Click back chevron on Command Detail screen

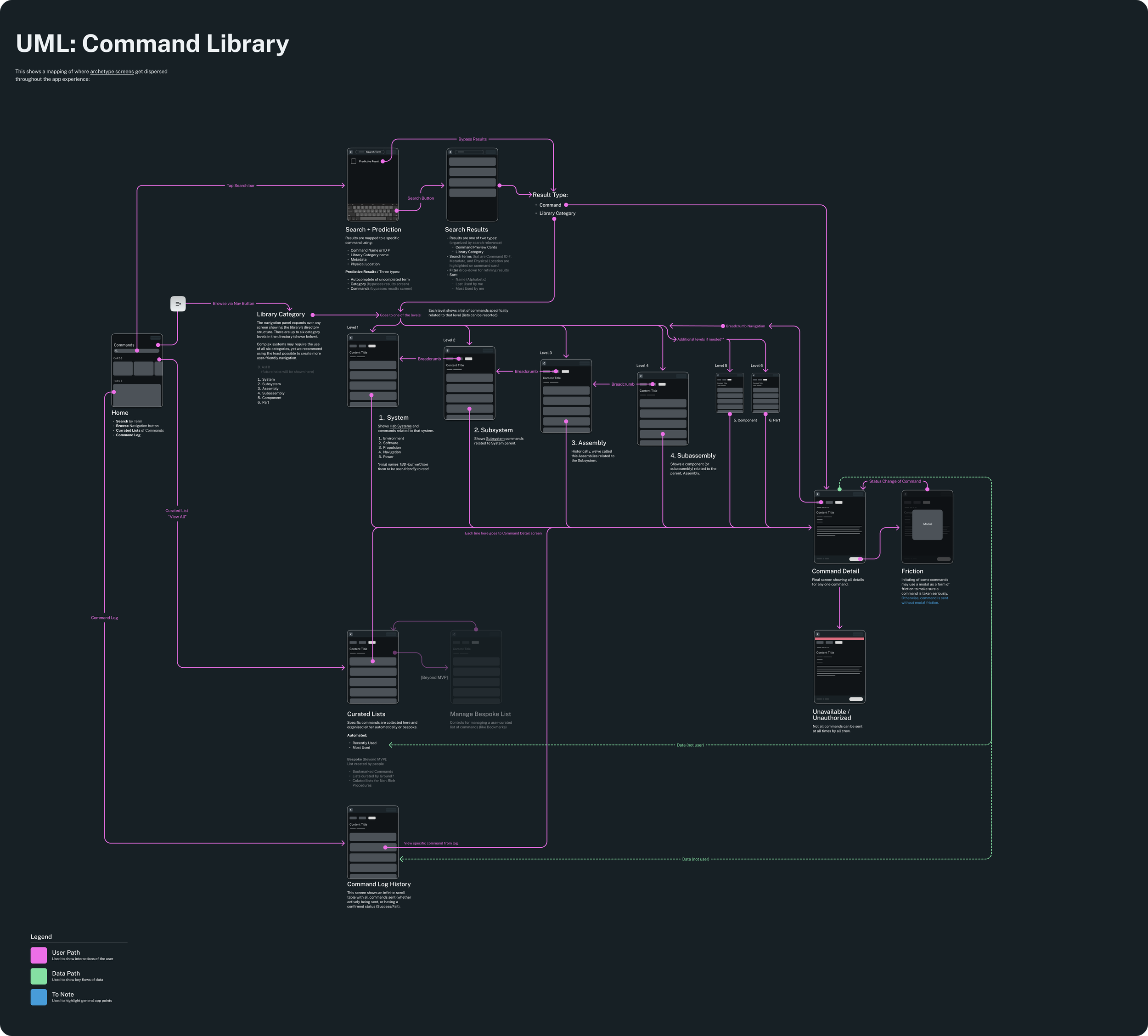(818, 495)
